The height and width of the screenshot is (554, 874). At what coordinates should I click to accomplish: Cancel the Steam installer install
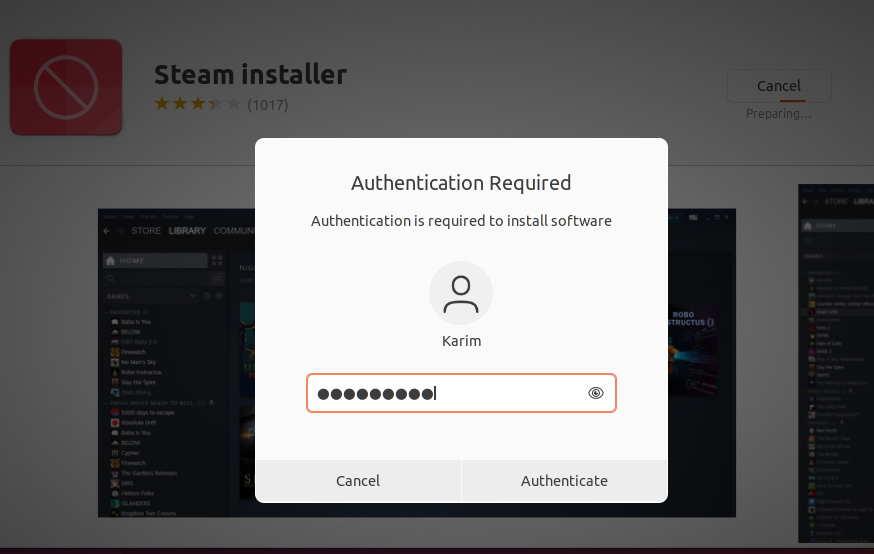(x=779, y=86)
